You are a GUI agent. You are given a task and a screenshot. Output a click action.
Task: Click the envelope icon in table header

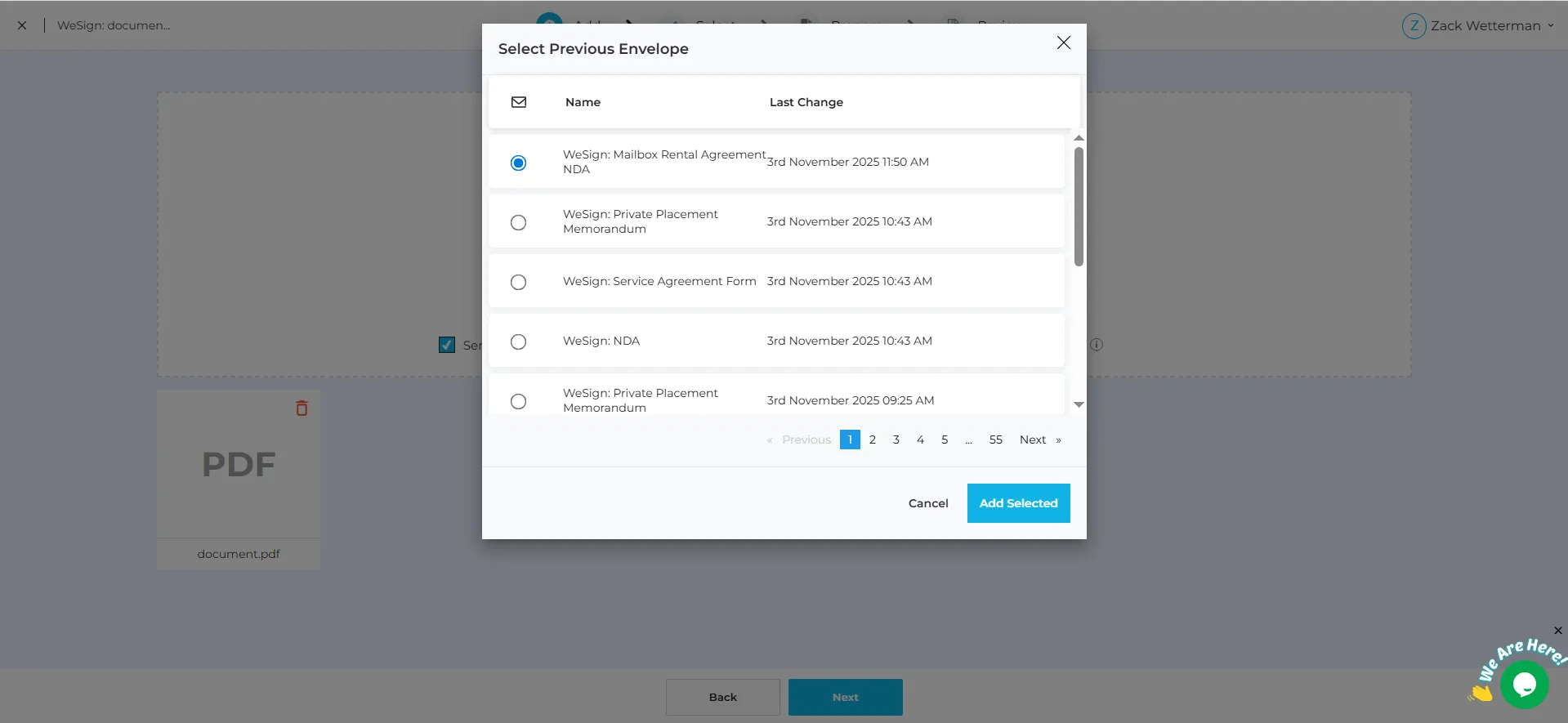click(x=519, y=102)
